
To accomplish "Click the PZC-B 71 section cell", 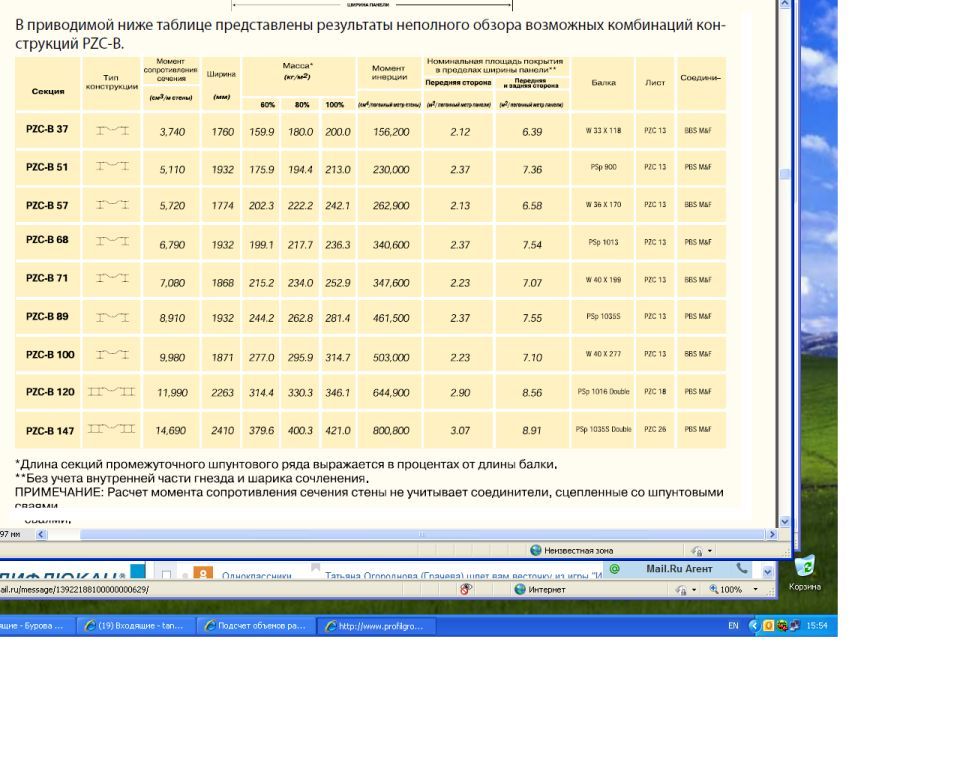I will (47, 278).
